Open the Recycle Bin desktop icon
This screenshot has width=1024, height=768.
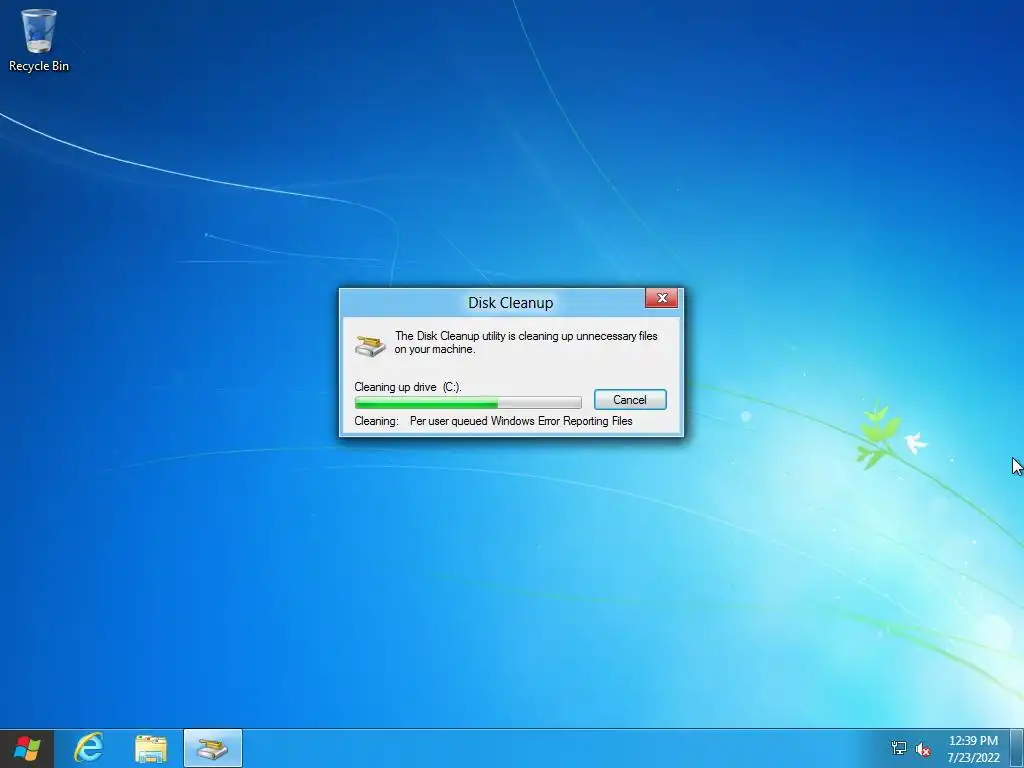(x=39, y=40)
